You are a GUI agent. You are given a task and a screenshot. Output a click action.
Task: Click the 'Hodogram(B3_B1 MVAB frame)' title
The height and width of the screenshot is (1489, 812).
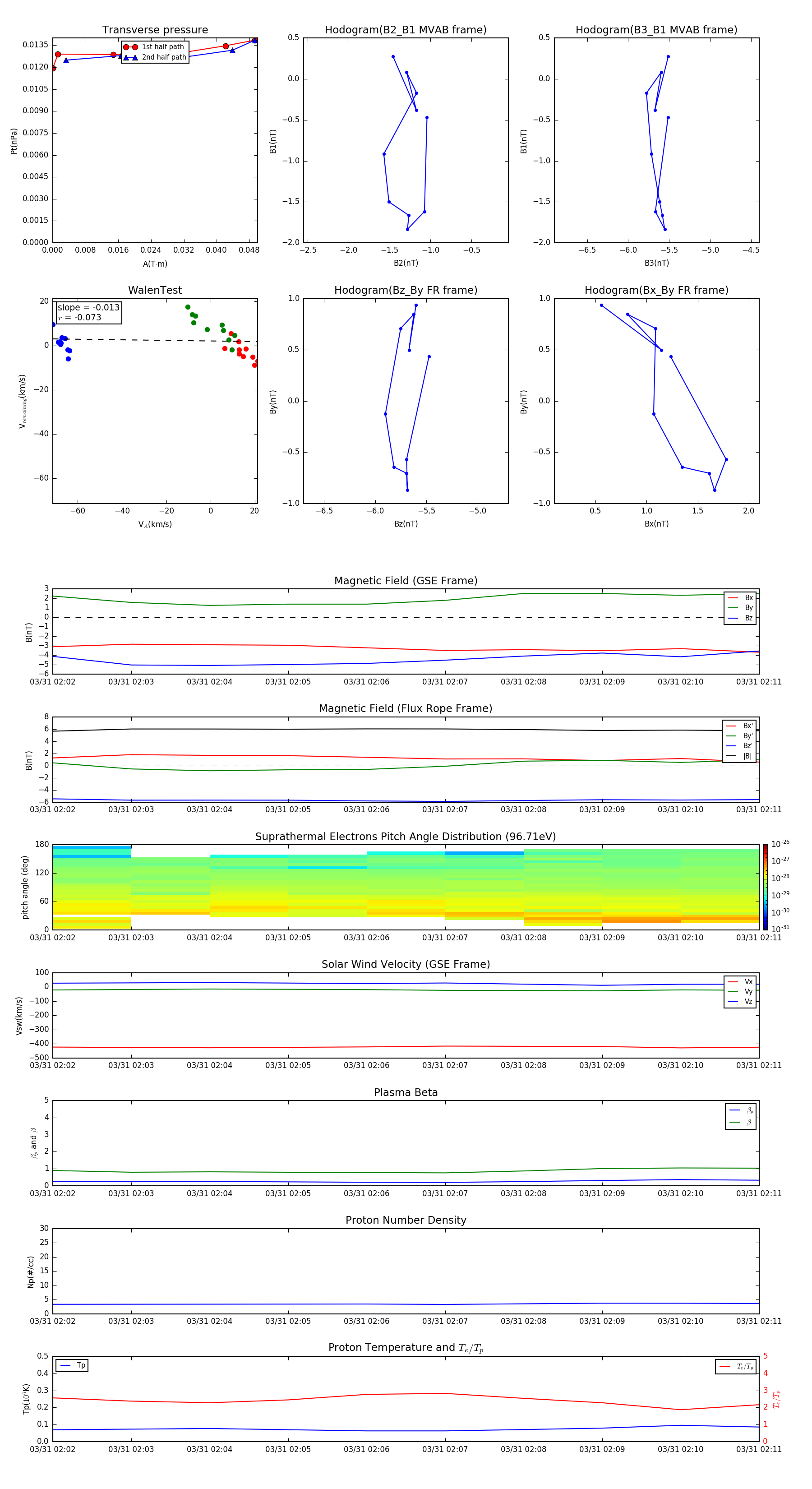pyautogui.click(x=656, y=30)
